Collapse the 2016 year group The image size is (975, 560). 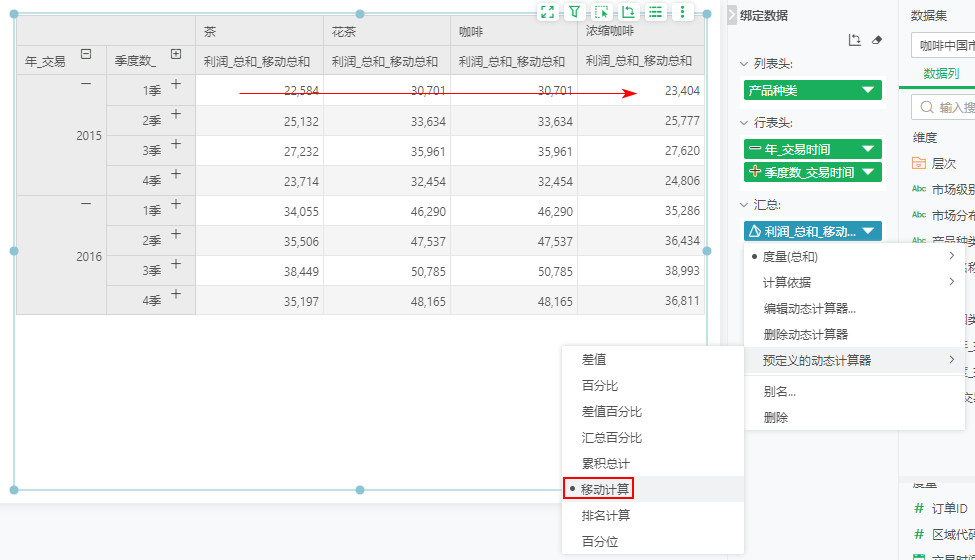click(86, 204)
